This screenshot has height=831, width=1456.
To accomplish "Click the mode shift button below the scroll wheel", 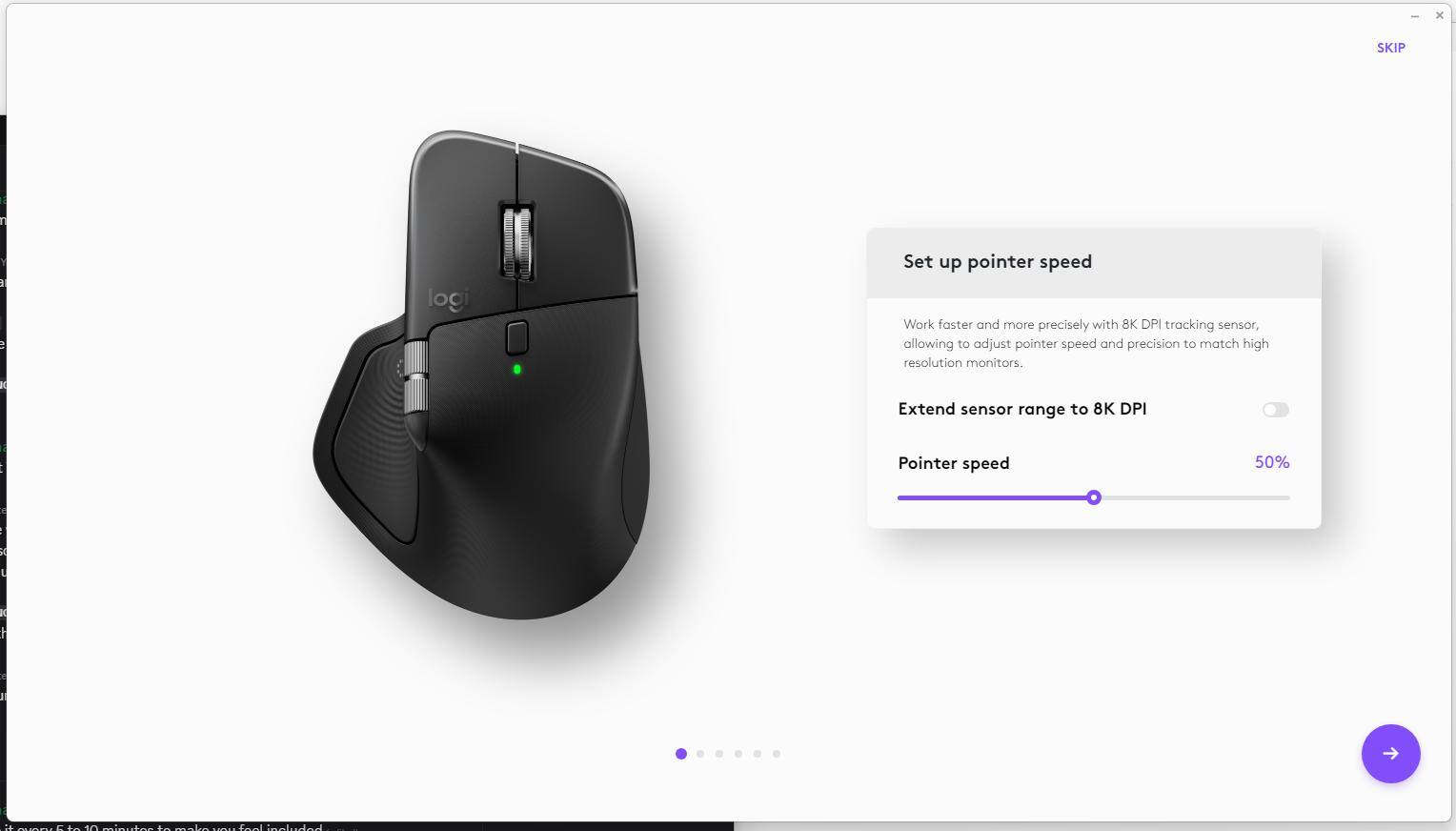I will pyautogui.click(x=516, y=338).
